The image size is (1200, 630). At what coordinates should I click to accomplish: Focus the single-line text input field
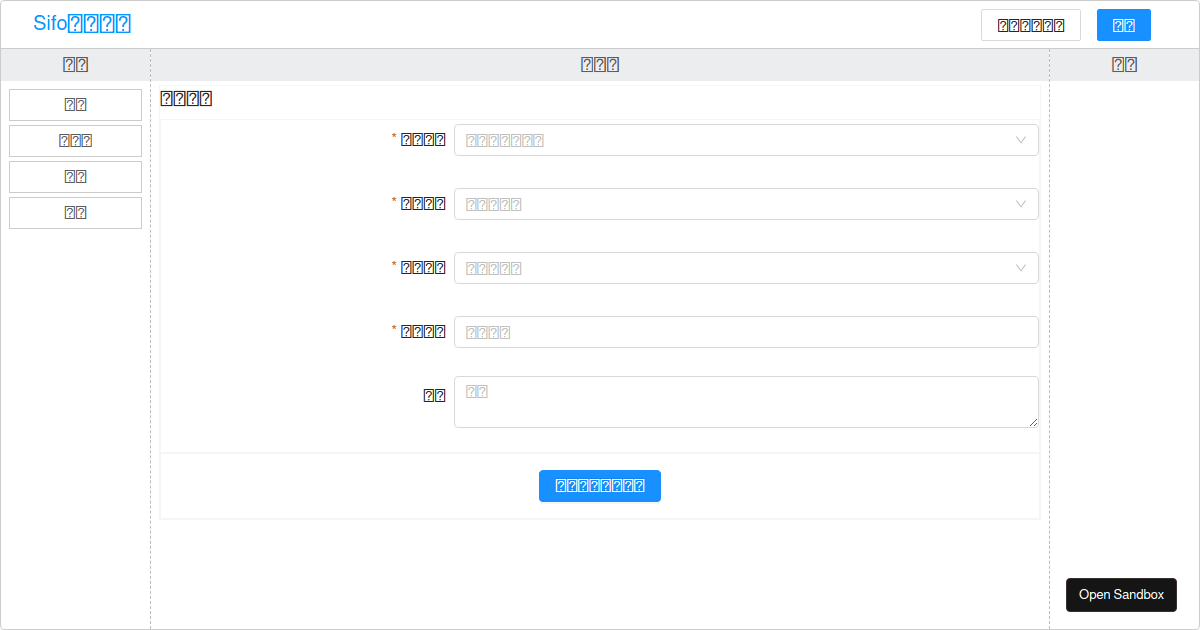(x=746, y=331)
